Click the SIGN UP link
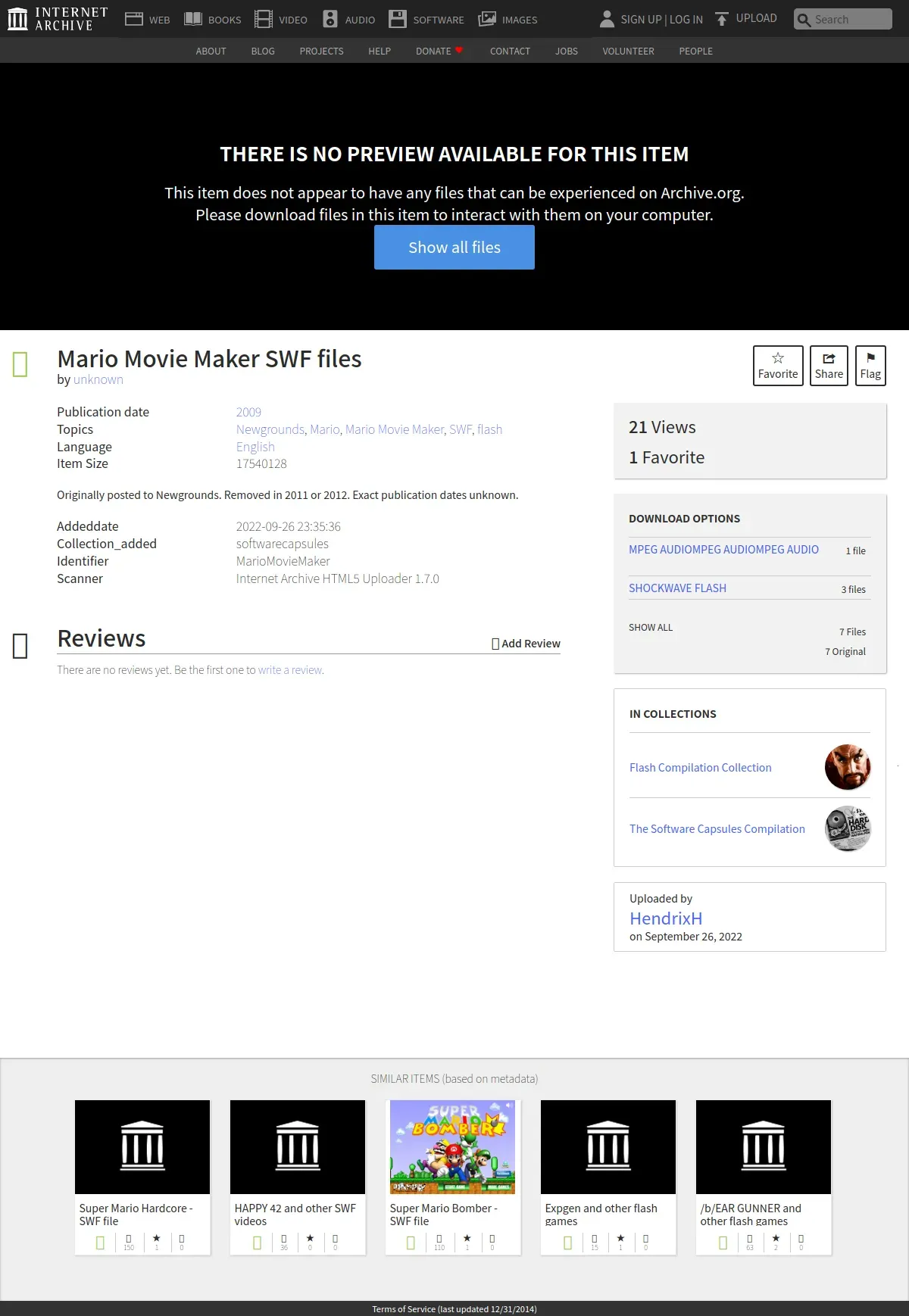This screenshot has height=1316, width=909. pyautogui.click(x=641, y=20)
